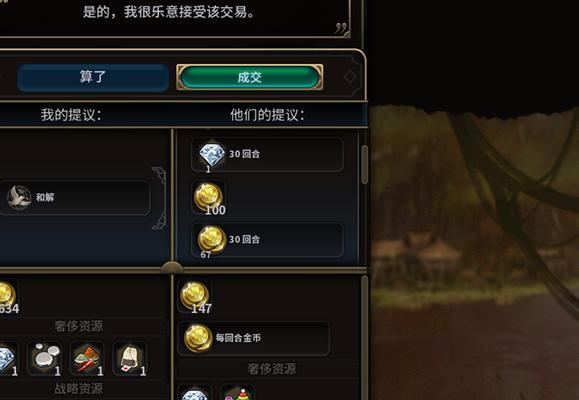This screenshot has height=400, width=579.
Task: Offer my spices luxury resource
Action: (87, 358)
